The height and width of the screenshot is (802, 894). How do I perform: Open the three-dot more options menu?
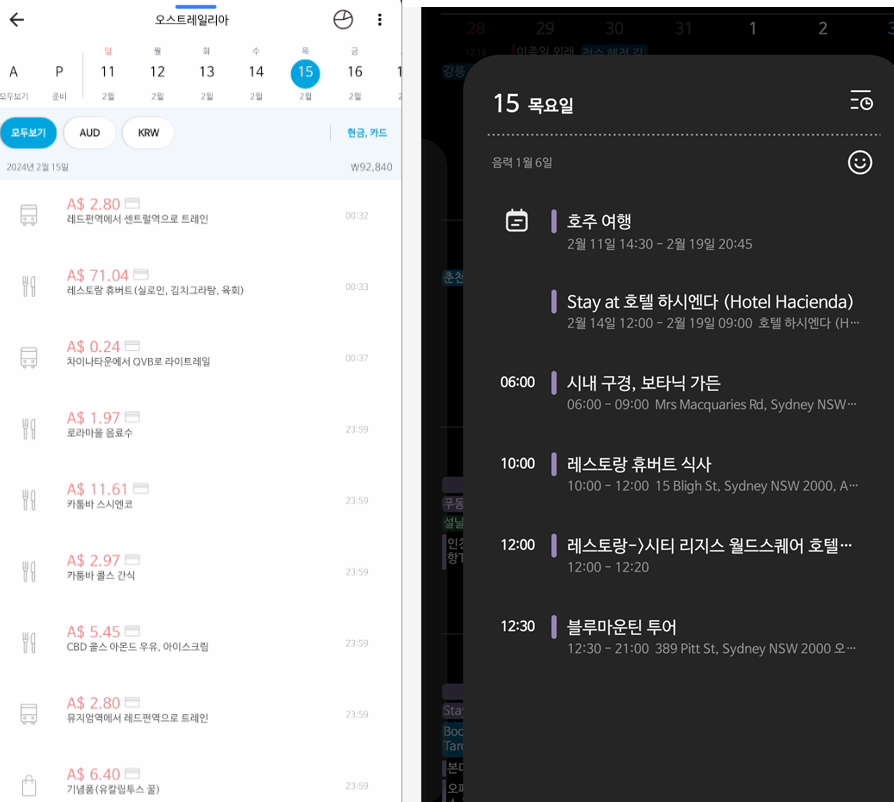380,20
